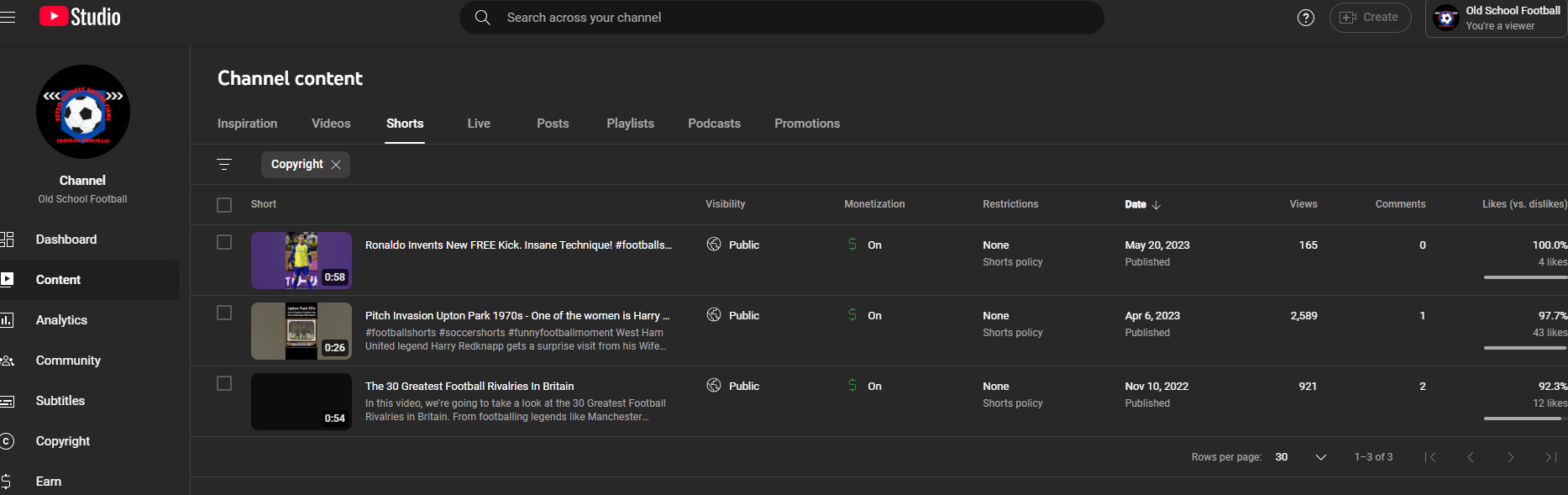1568x495 pixels.
Task: Click the Community people icon
Action: coord(7,361)
